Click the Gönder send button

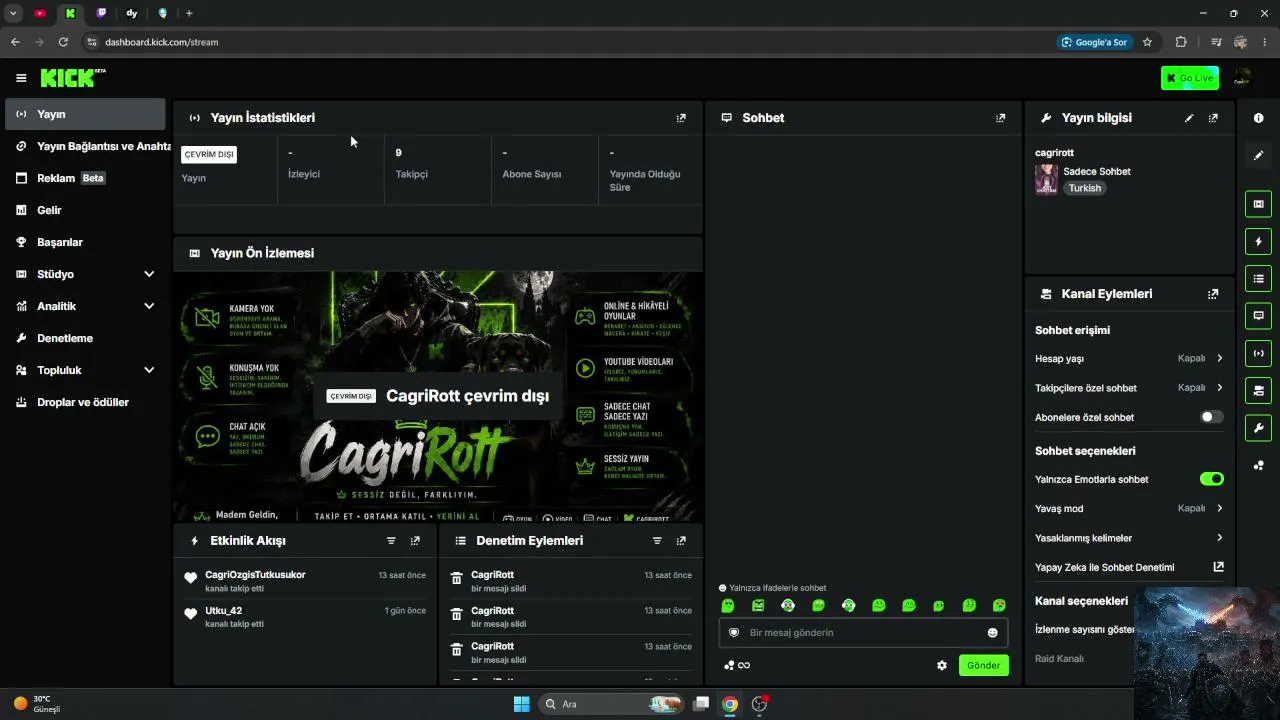(983, 665)
